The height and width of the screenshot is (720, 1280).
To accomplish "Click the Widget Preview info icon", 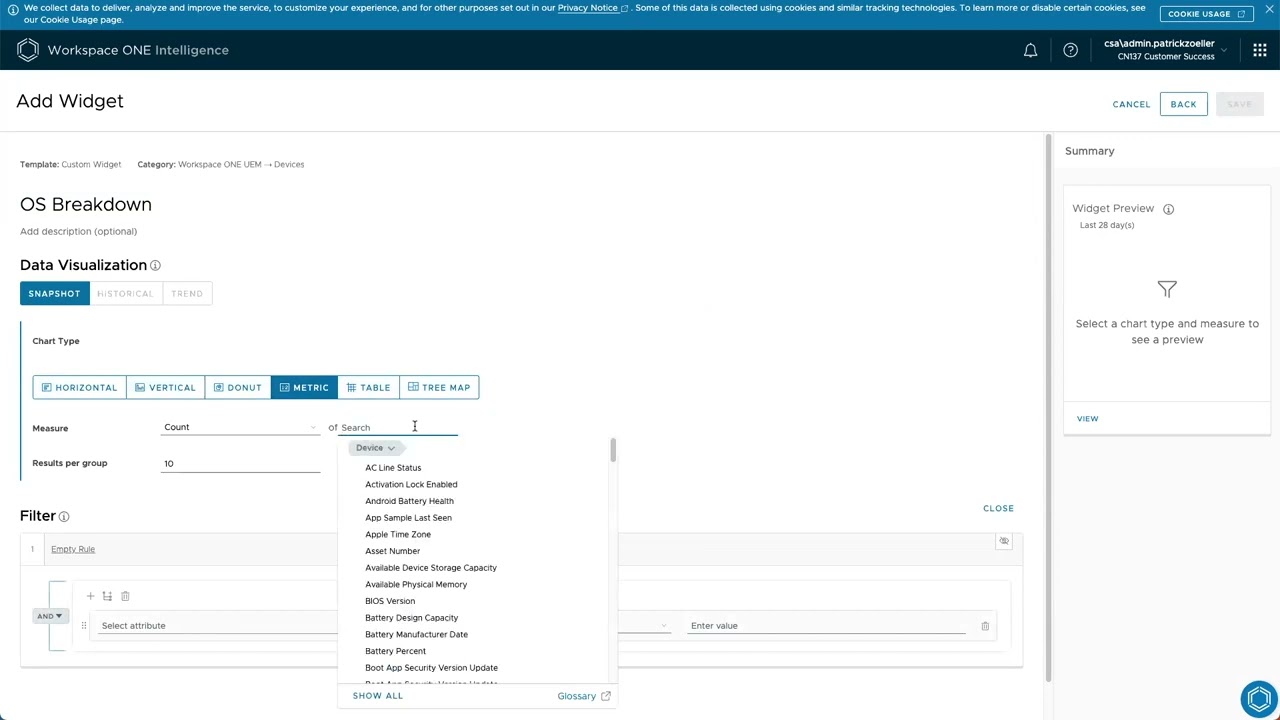I will point(1168,209).
